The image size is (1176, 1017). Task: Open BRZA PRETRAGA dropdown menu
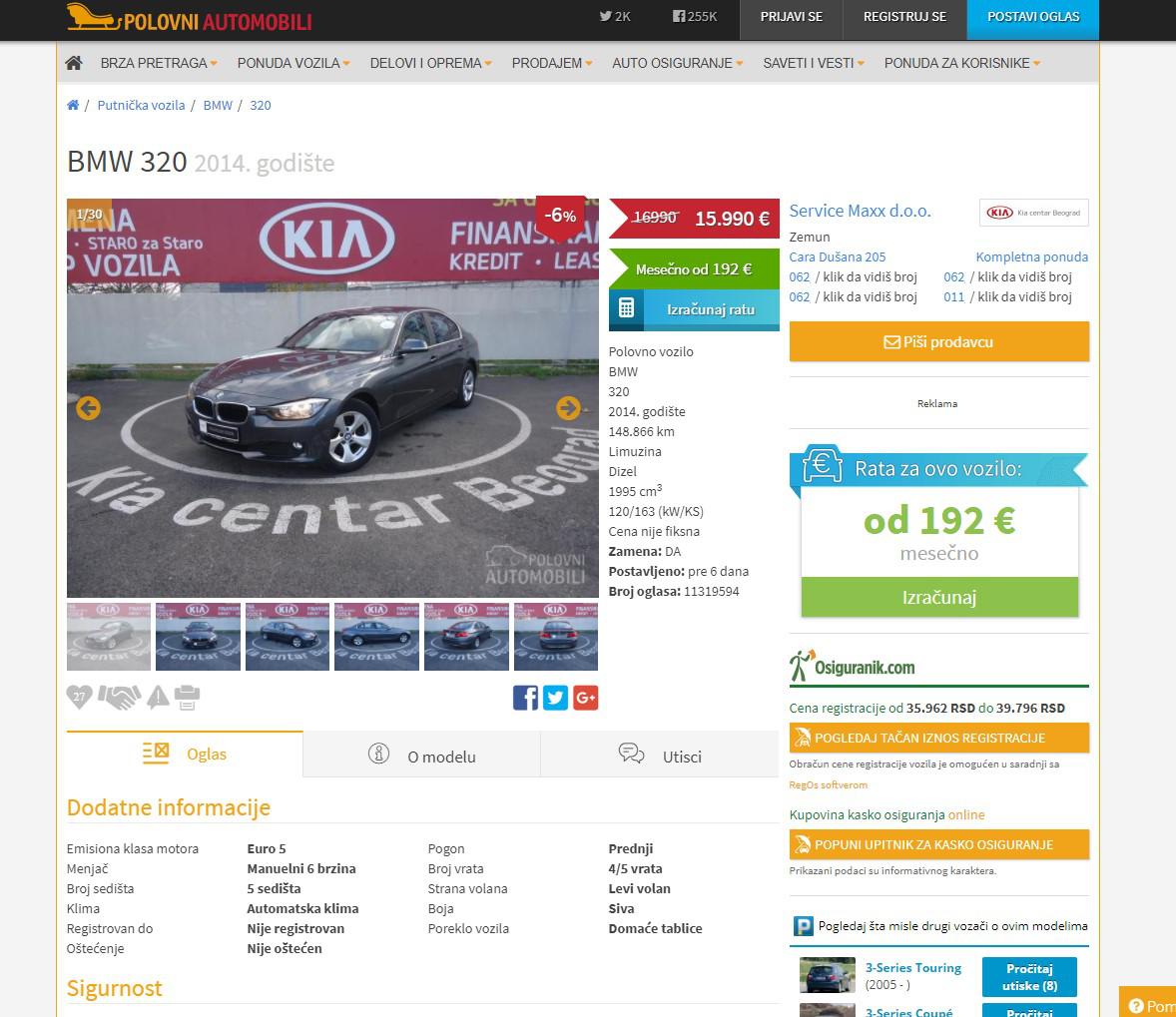point(159,63)
